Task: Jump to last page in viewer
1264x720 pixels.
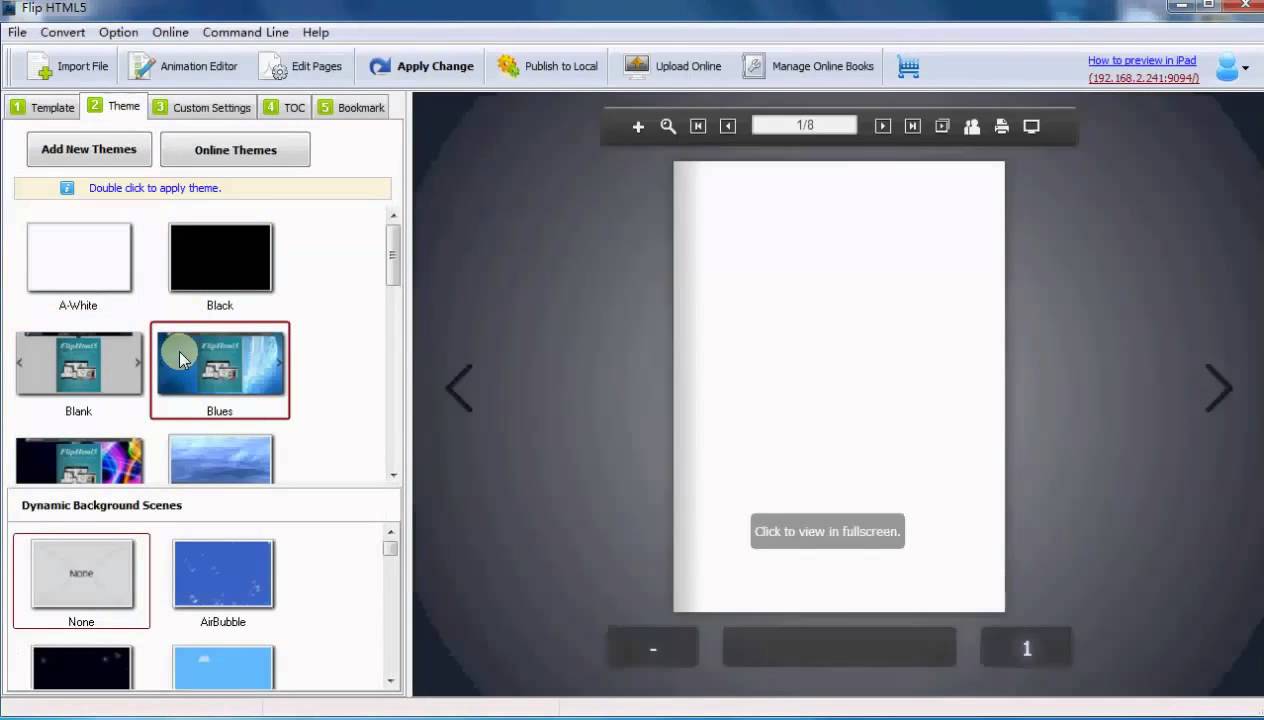Action: coord(912,126)
